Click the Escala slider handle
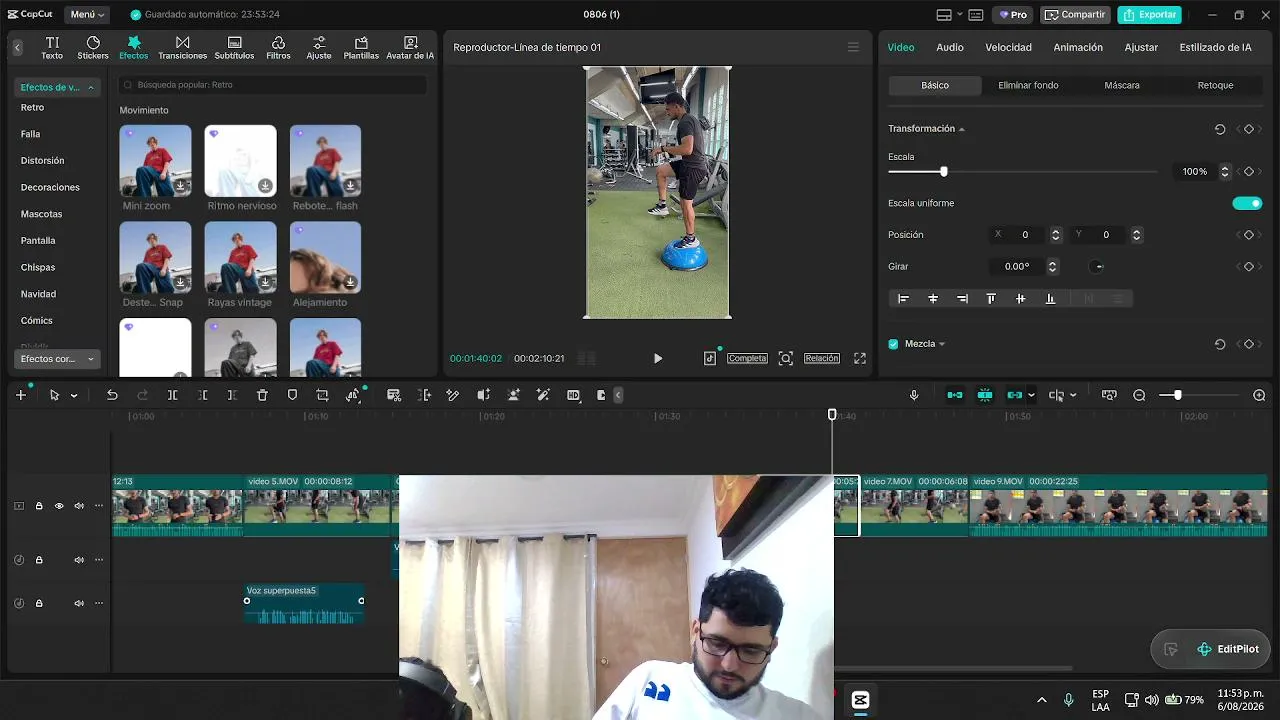The image size is (1280, 720). pyautogui.click(x=943, y=172)
